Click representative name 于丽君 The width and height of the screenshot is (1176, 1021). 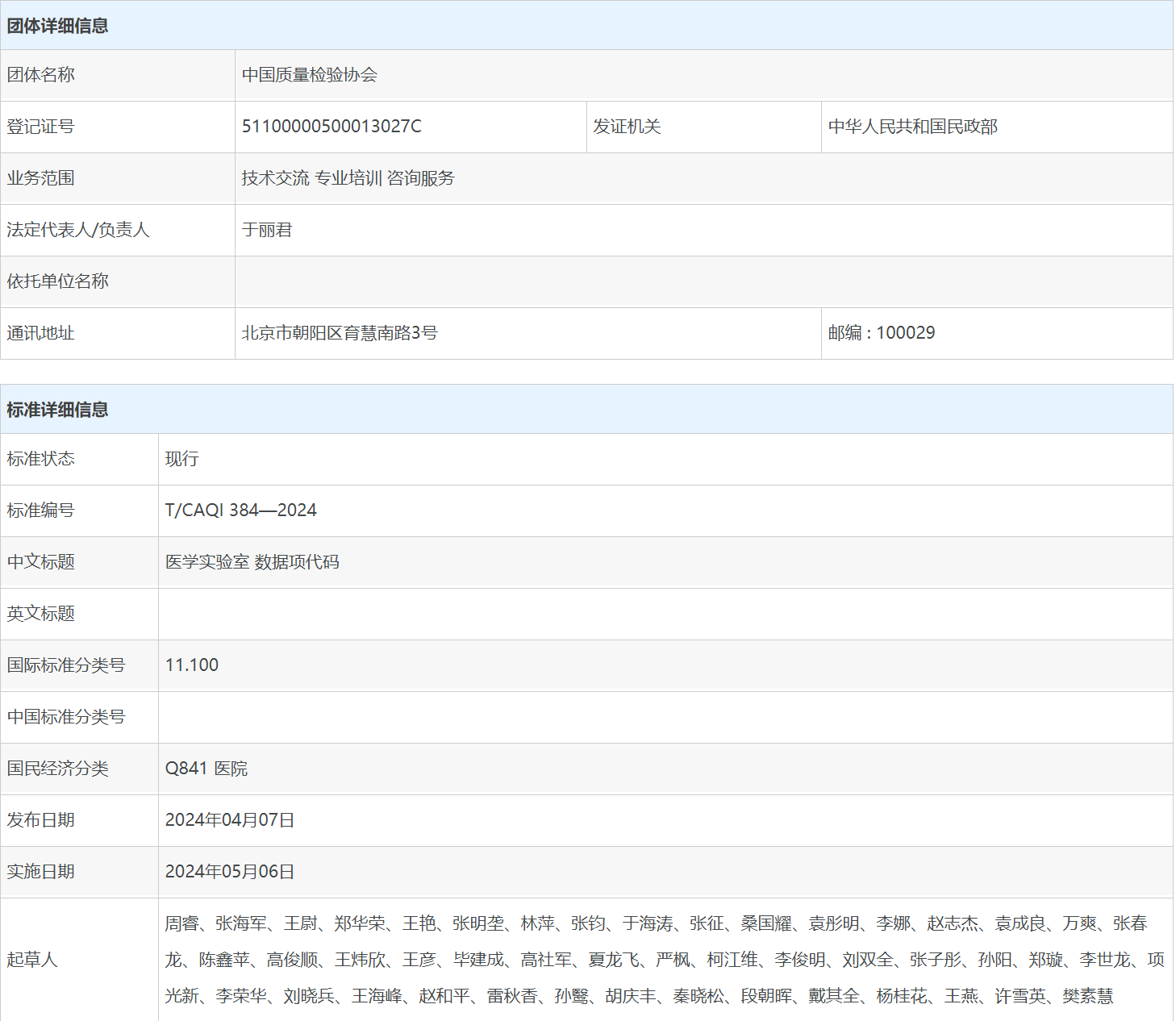pos(267,230)
